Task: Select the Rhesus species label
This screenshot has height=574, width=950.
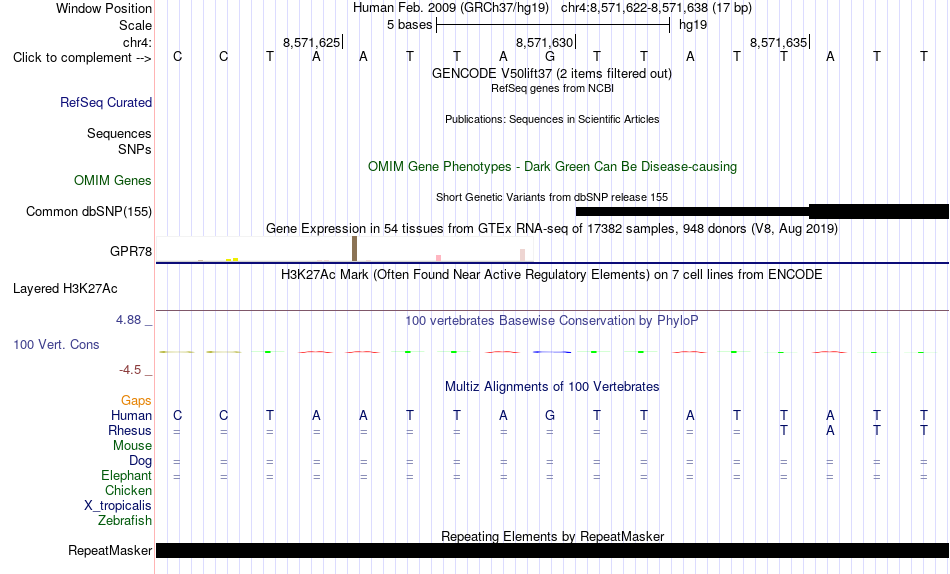Action: pos(129,430)
